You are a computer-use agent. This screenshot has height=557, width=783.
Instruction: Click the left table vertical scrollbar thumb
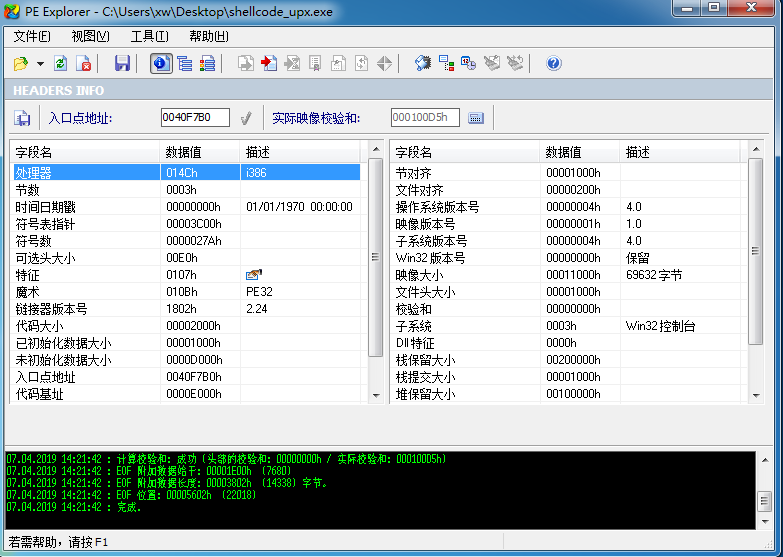click(x=376, y=257)
